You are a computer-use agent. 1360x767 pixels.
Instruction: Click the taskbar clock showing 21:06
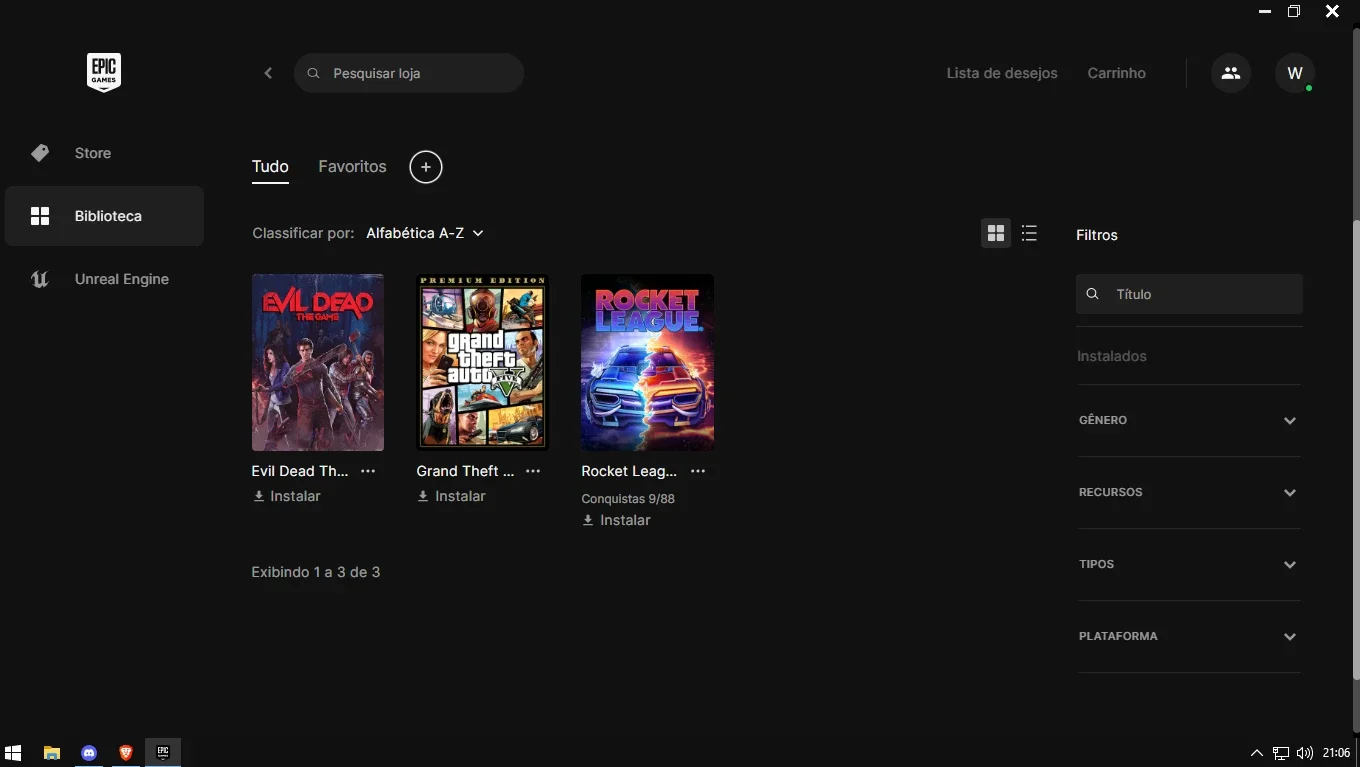pyautogui.click(x=1336, y=753)
